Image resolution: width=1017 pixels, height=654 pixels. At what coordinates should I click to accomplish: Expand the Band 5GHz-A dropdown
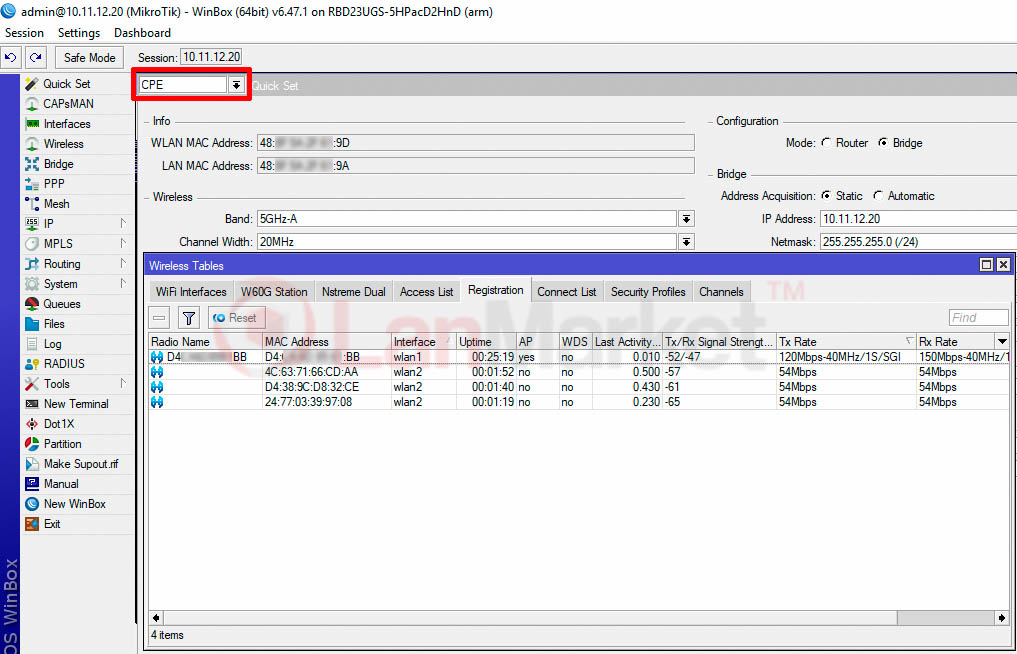tap(686, 219)
